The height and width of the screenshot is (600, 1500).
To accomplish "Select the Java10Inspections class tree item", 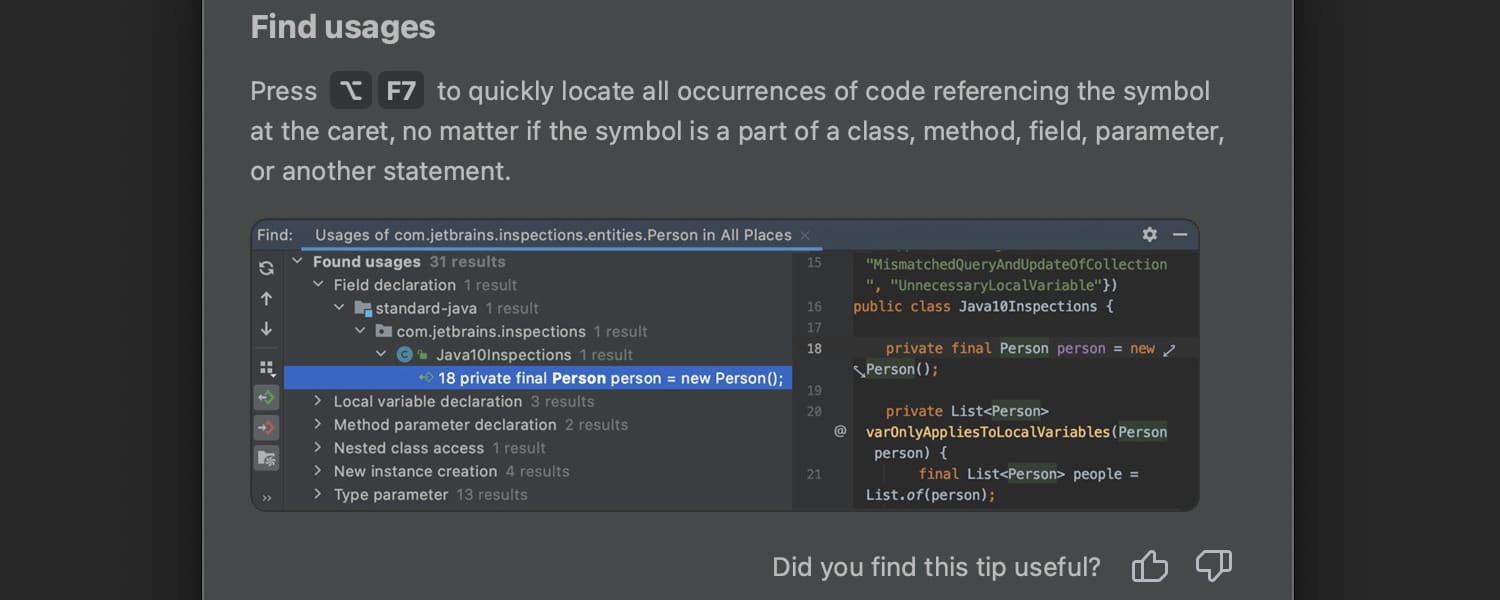I will pyautogui.click(x=503, y=355).
